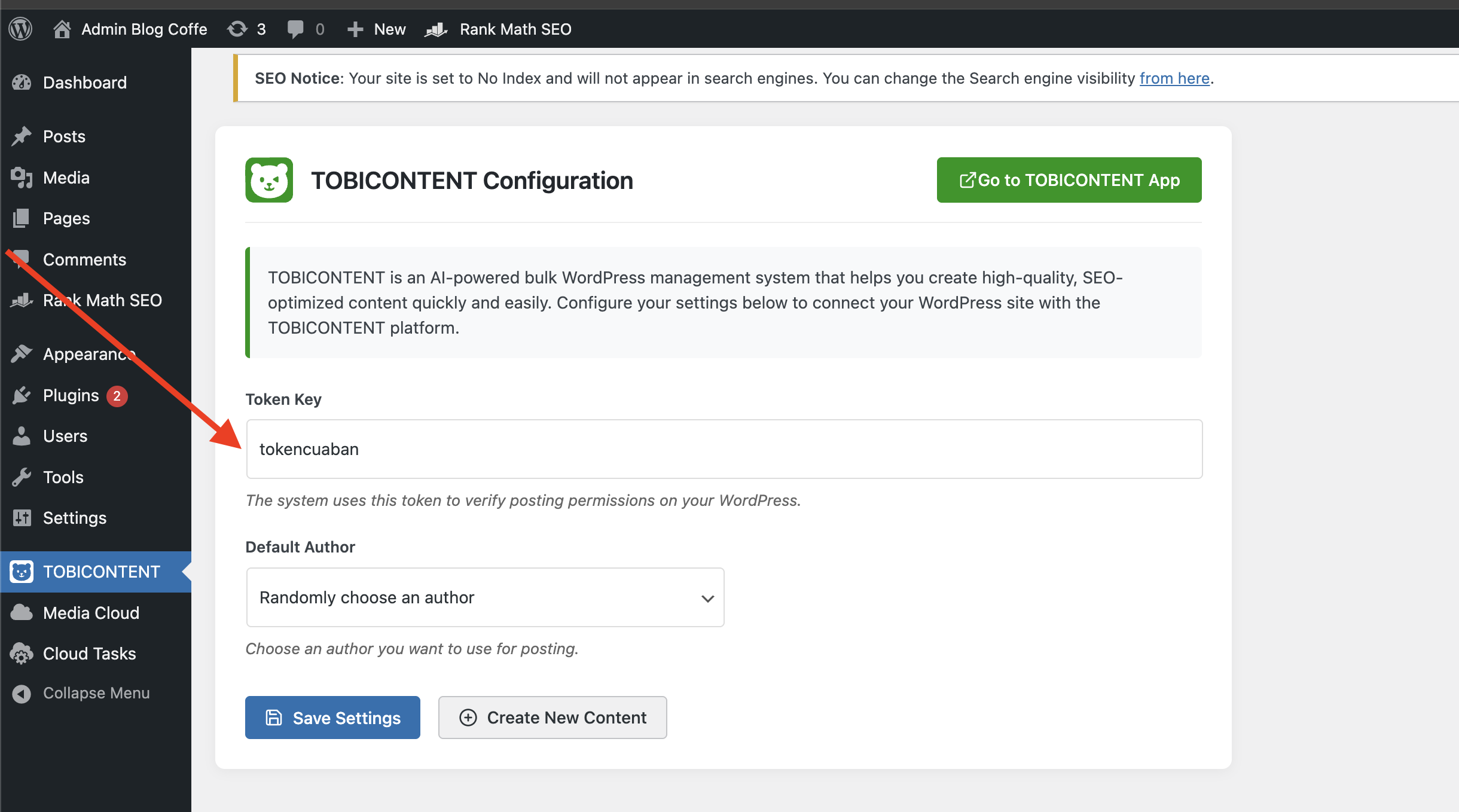Open the Users menu
Image resolution: width=1459 pixels, height=812 pixels.
point(96,436)
